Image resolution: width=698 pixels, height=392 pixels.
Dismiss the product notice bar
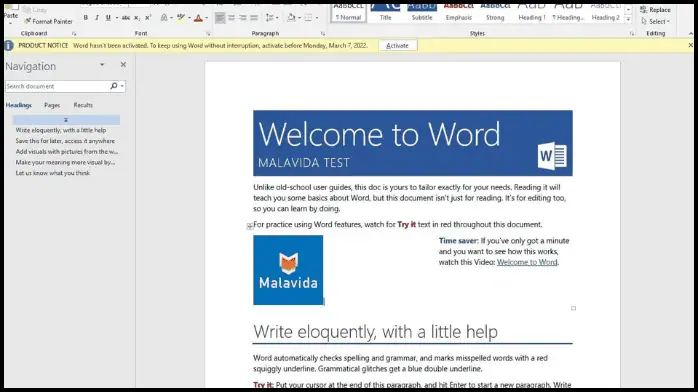tap(690, 45)
